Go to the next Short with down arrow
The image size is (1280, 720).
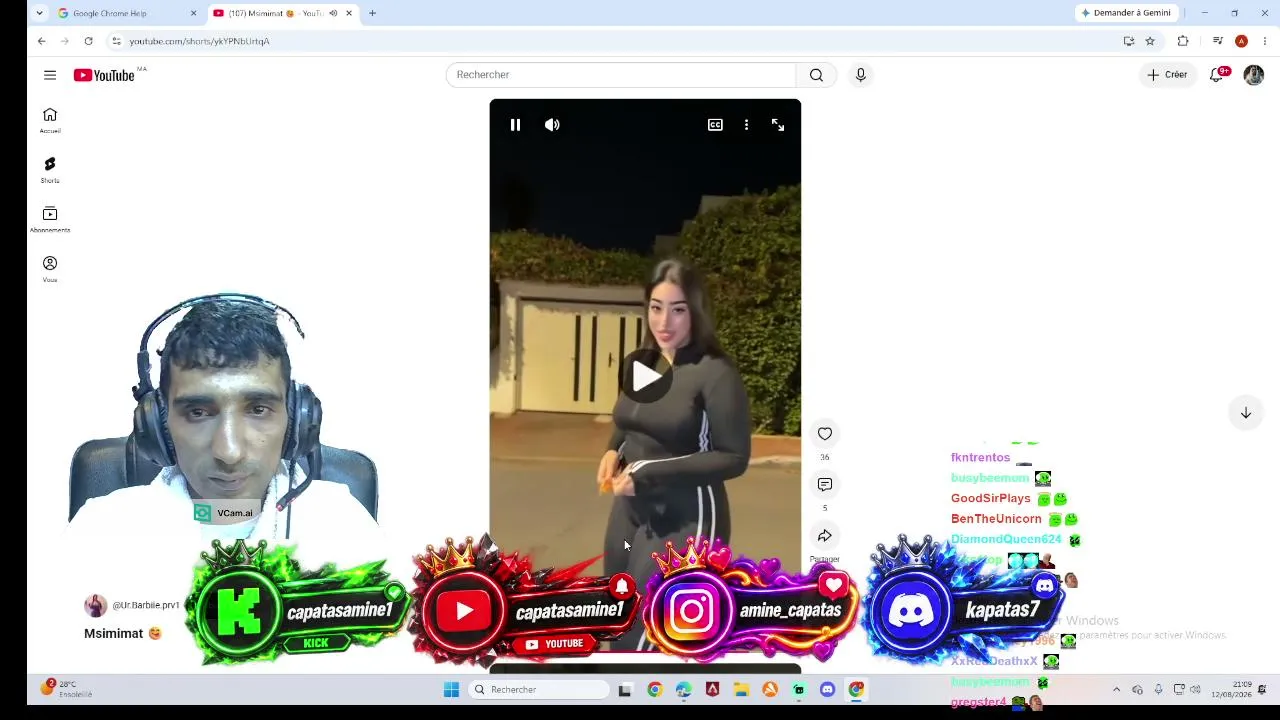pyautogui.click(x=1246, y=413)
